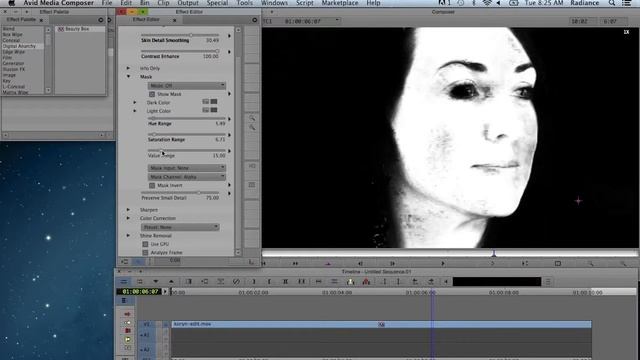
Task: Open the Marketplace menu
Action: (x=340, y=3)
